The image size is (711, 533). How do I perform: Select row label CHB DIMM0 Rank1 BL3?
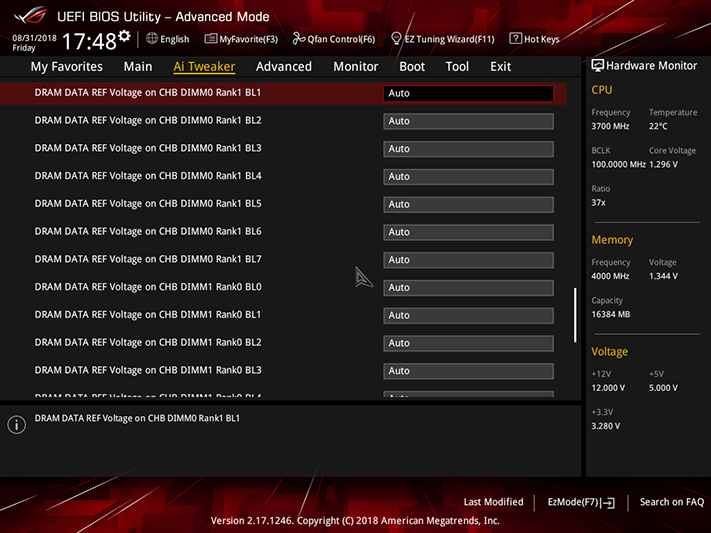(148, 148)
